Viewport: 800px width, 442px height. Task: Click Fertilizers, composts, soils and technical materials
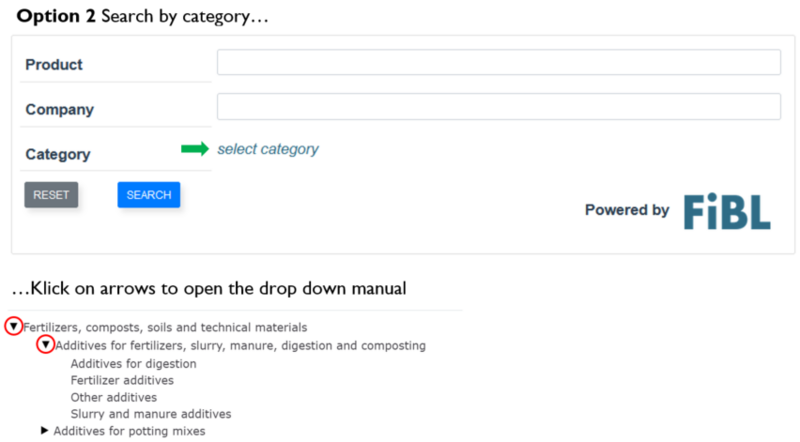165,327
